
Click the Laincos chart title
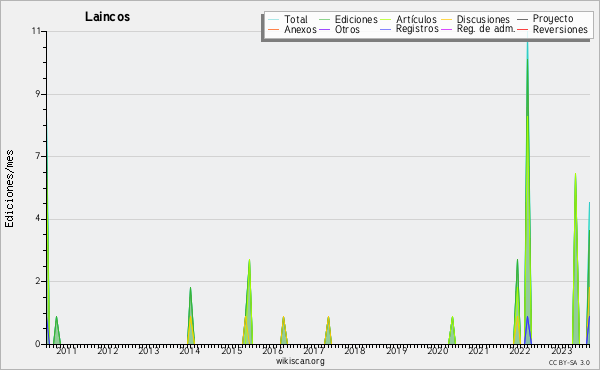click(x=108, y=17)
